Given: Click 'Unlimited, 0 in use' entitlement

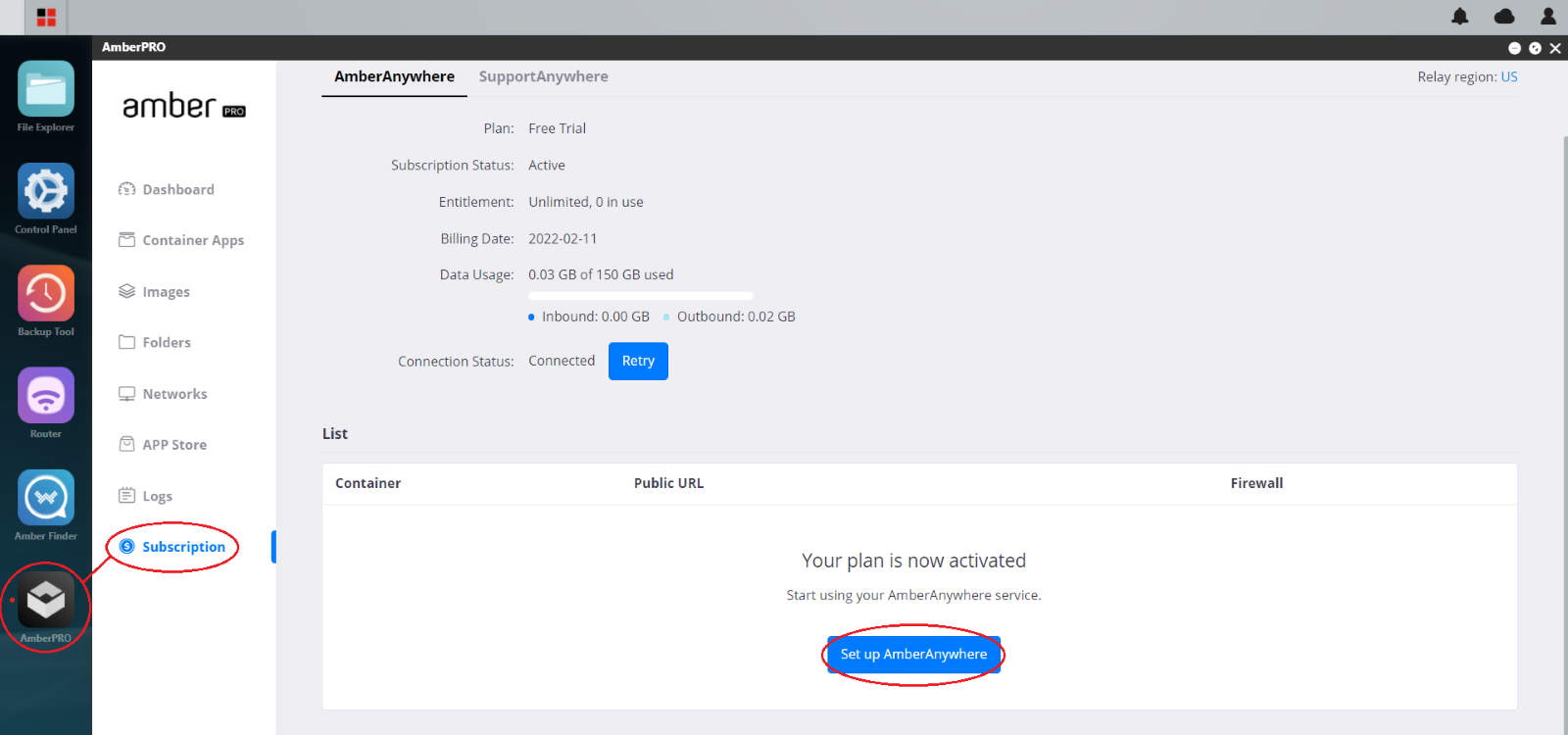Looking at the screenshot, I should [586, 202].
